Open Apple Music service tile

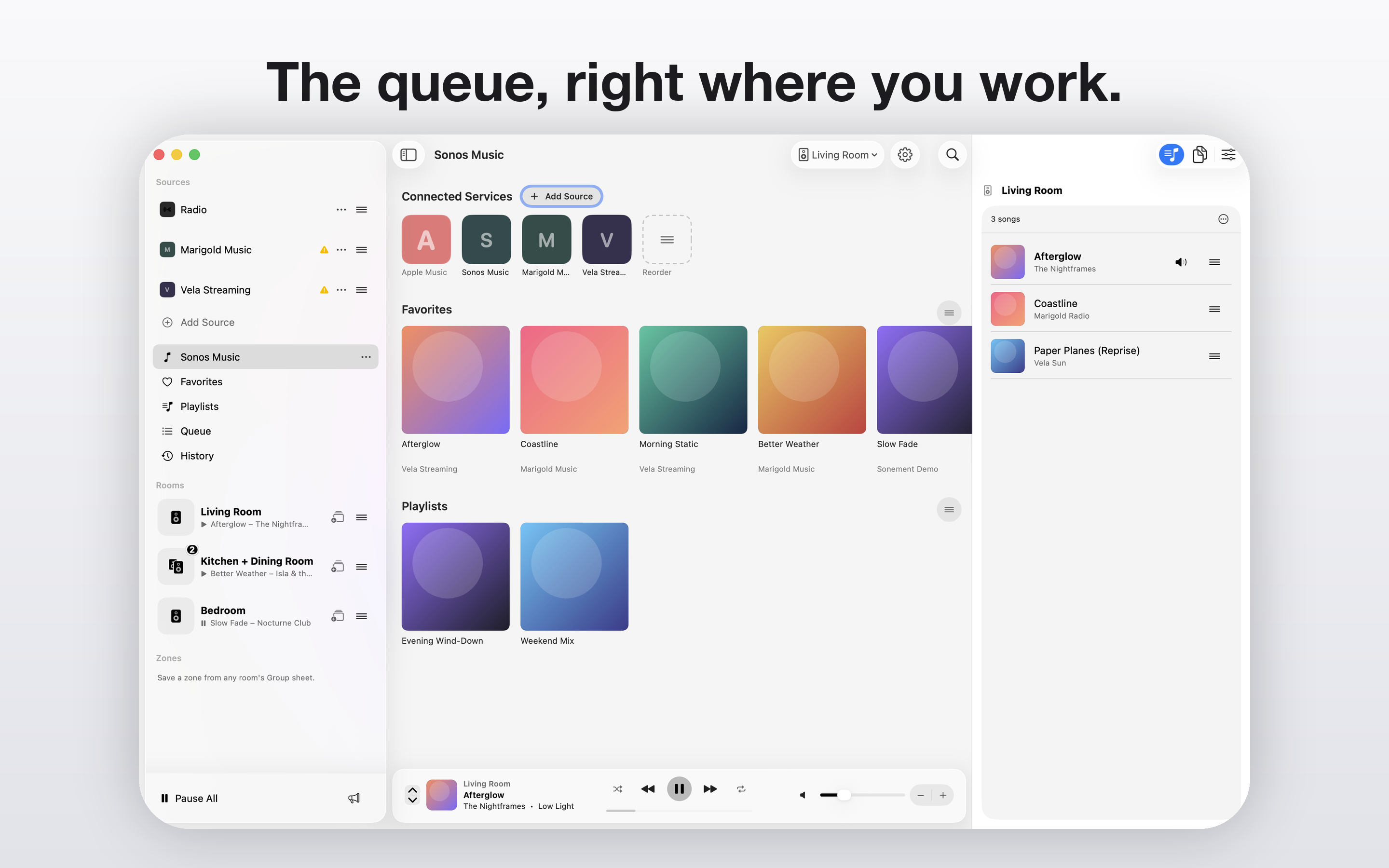426,239
